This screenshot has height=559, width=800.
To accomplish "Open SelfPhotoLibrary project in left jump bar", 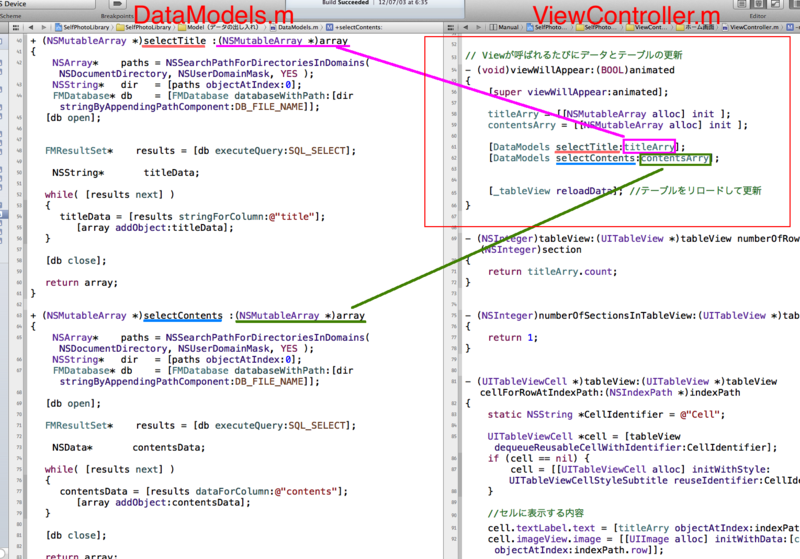I will (x=82, y=27).
